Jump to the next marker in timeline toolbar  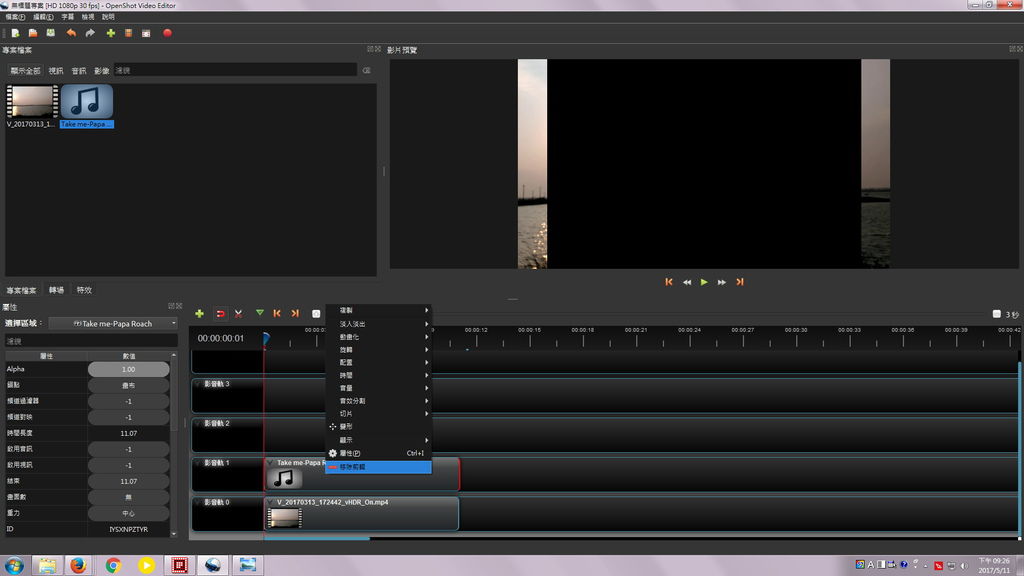(x=295, y=313)
